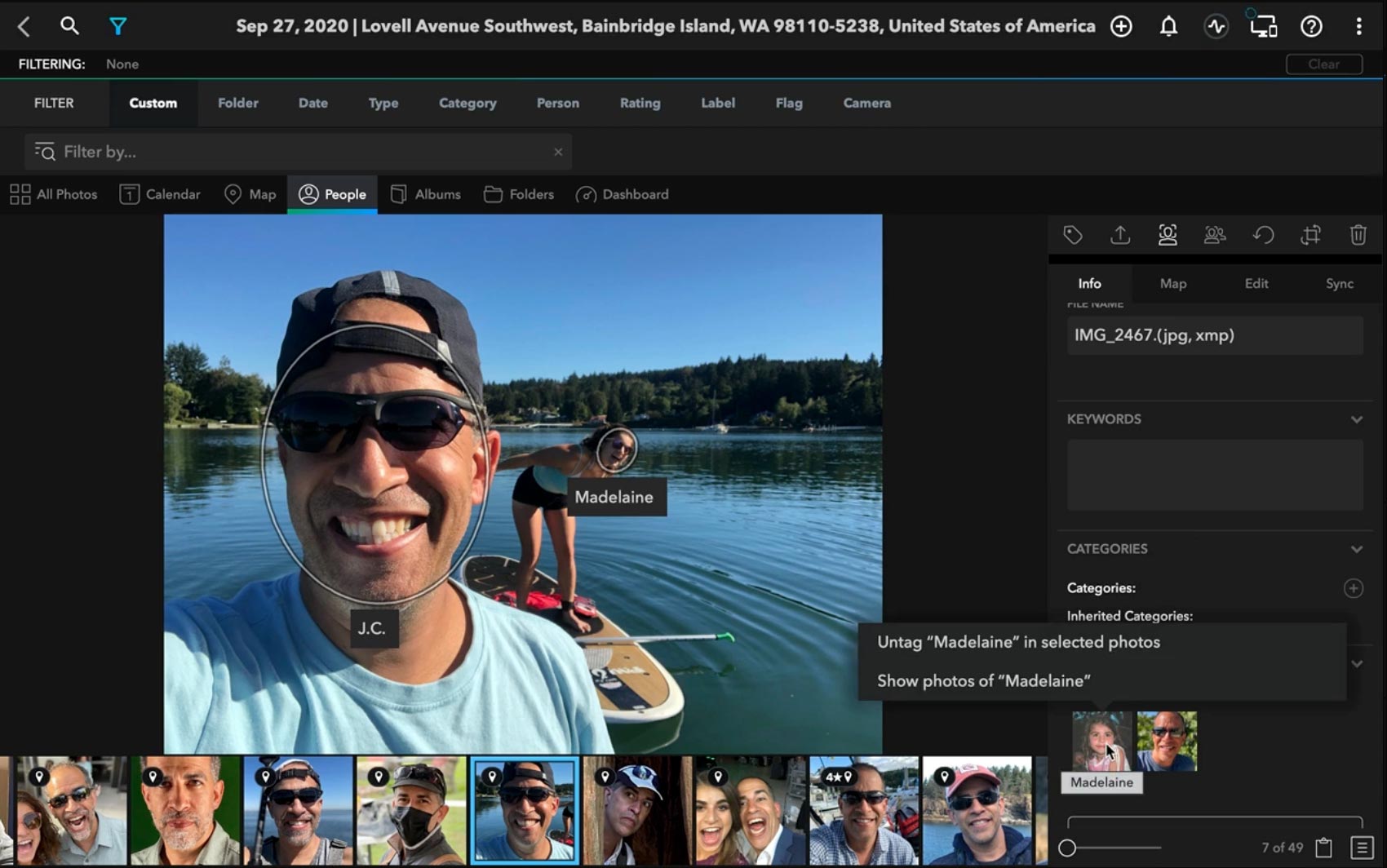Click the tag icon in the right panel
Screen dimensions: 1387x868
point(1073,235)
